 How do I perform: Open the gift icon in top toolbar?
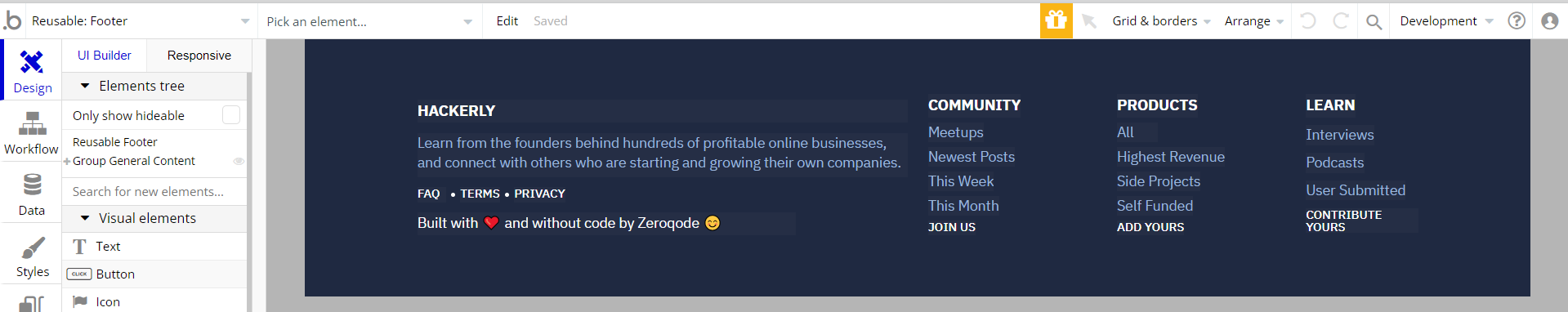pos(1056,20)
